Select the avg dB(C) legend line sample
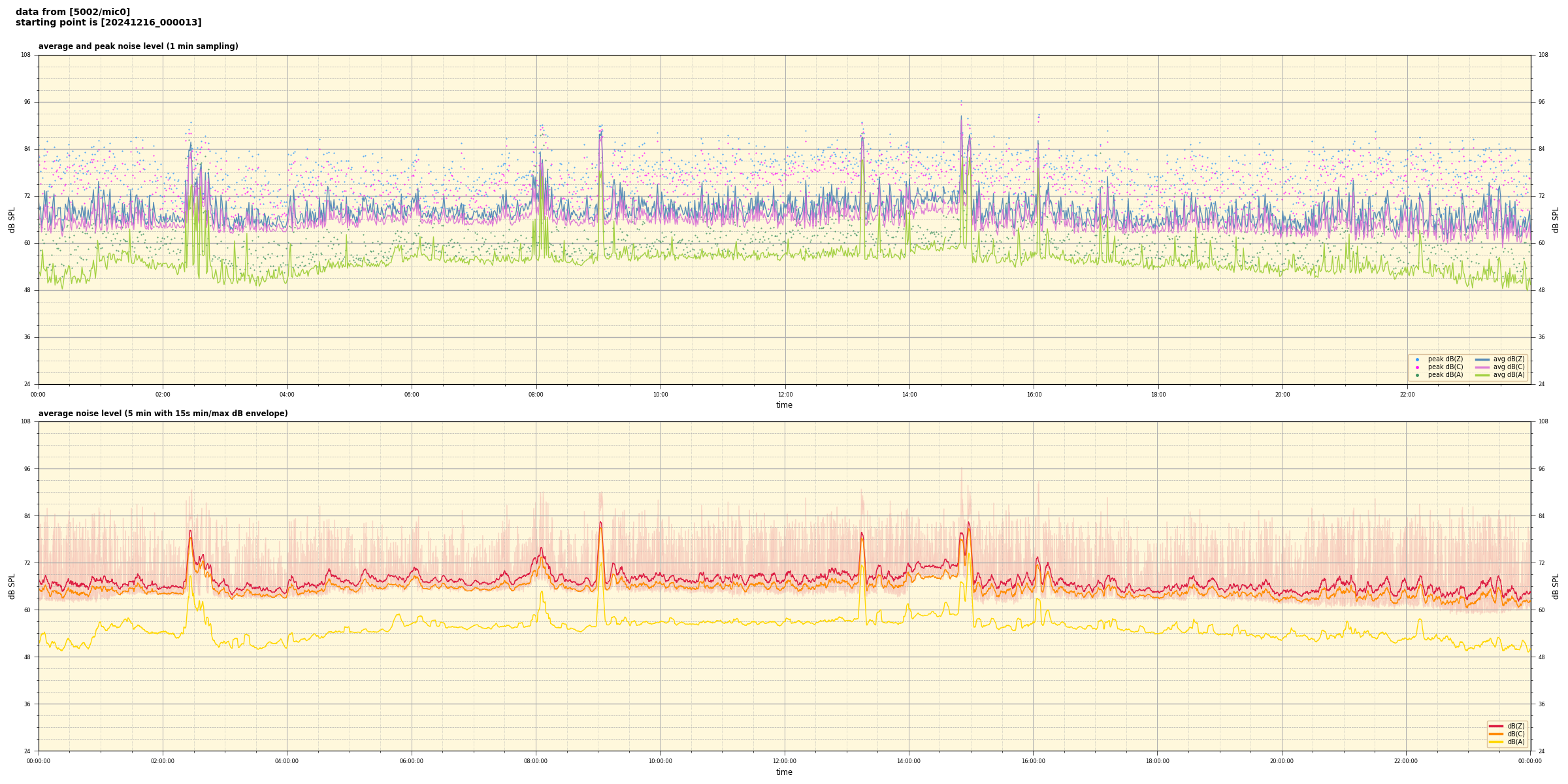Image resolution: width=1568 pixels, height=784 pixels. (x=1482, y=367)
